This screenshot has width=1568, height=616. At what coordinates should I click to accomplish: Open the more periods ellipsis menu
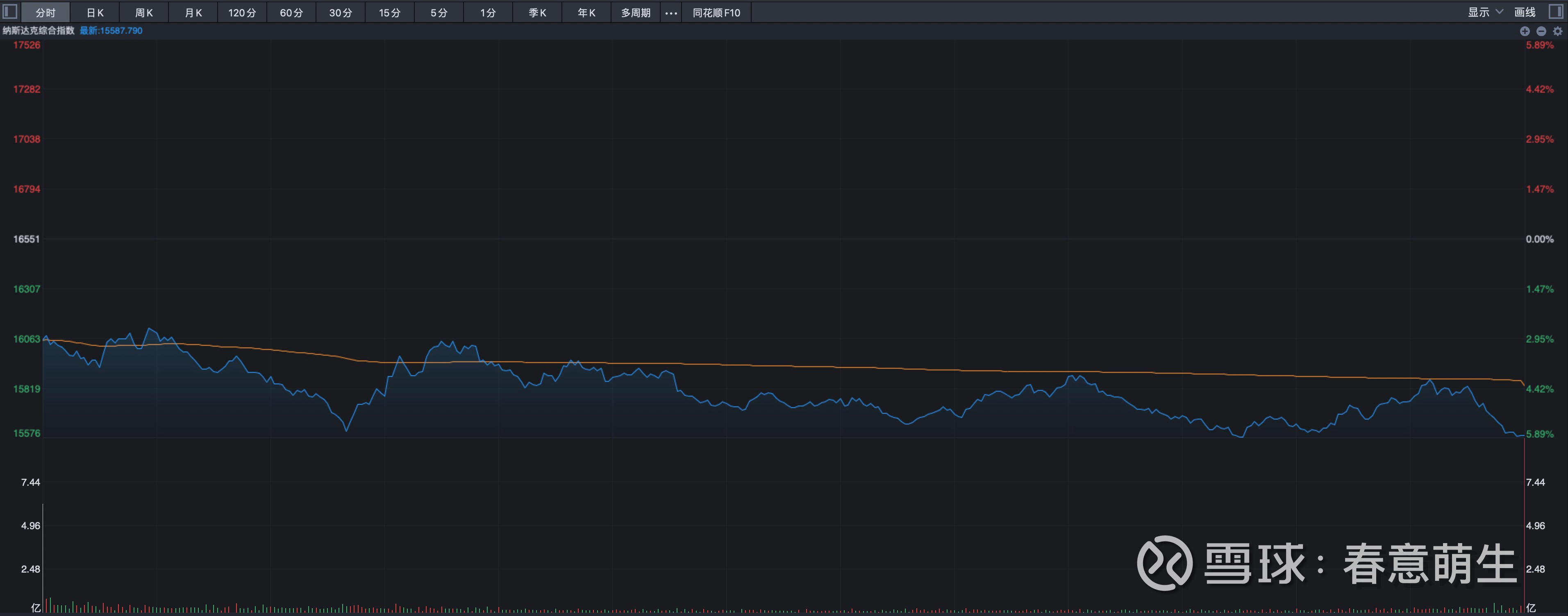[x=671, y=13]
